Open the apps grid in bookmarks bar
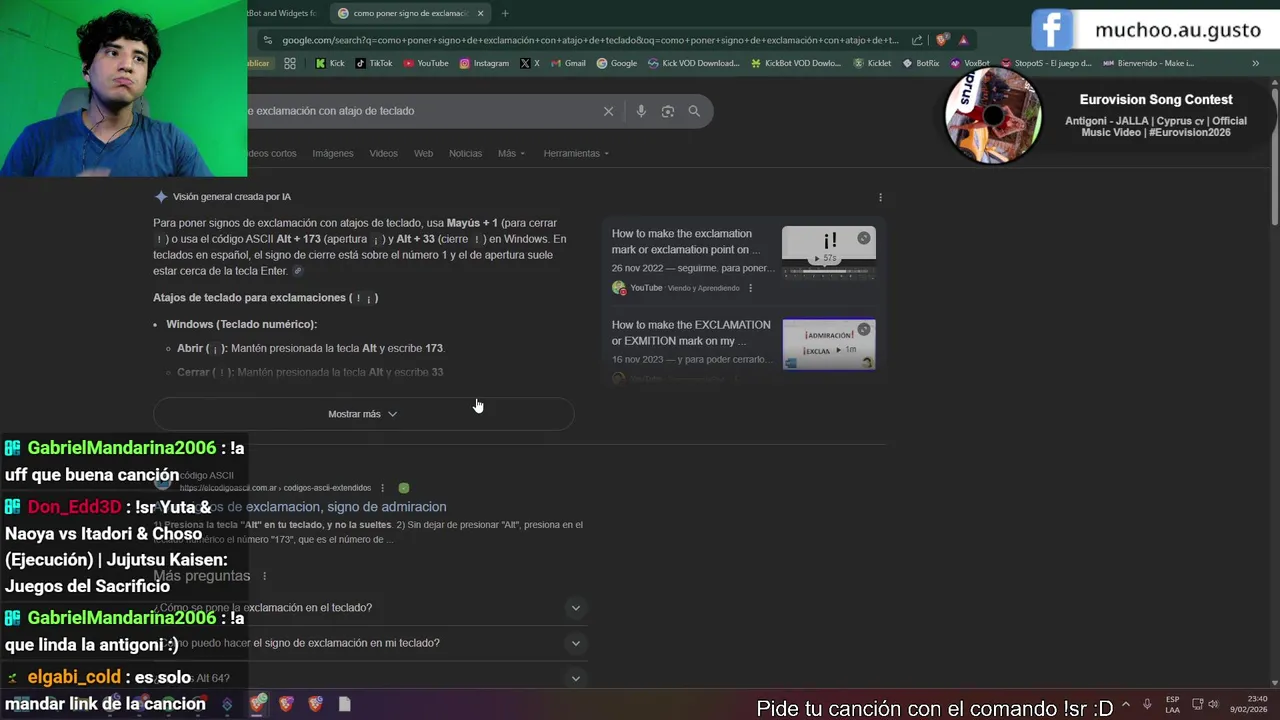The width and height of the screenshot is (1280, 720). click(290, 63)
